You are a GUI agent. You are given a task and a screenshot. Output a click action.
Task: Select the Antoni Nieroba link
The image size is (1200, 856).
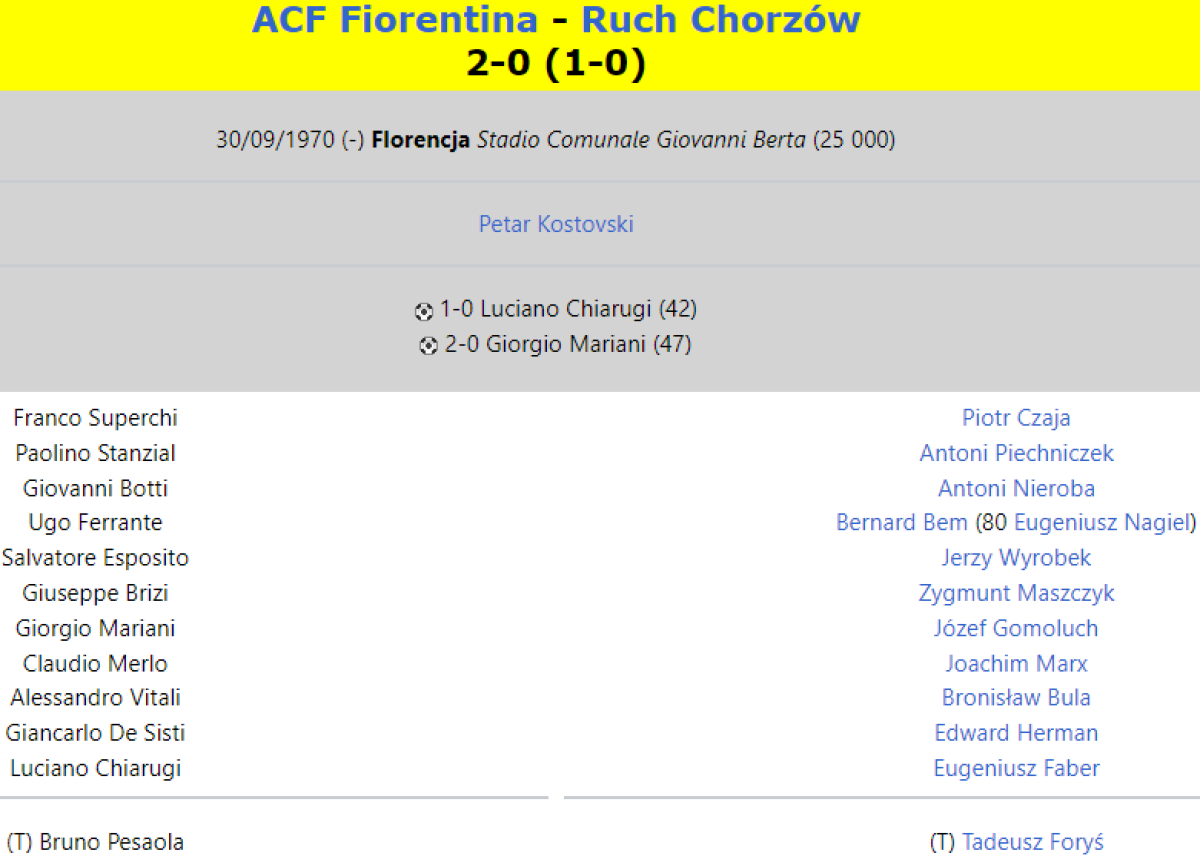tap(1016, 488)
